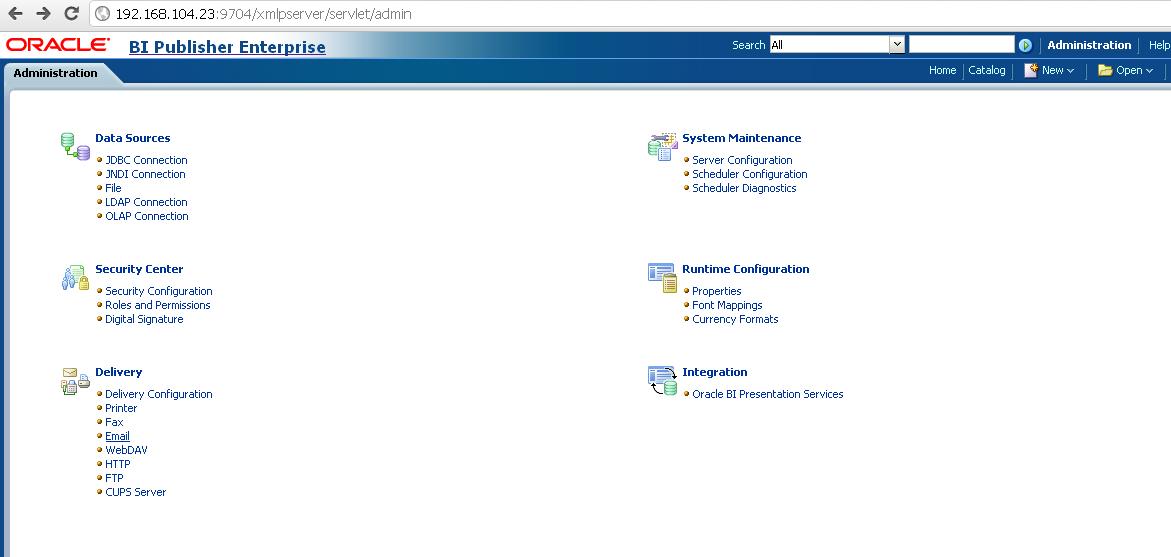Click the Search label in header

pos(748,45)
